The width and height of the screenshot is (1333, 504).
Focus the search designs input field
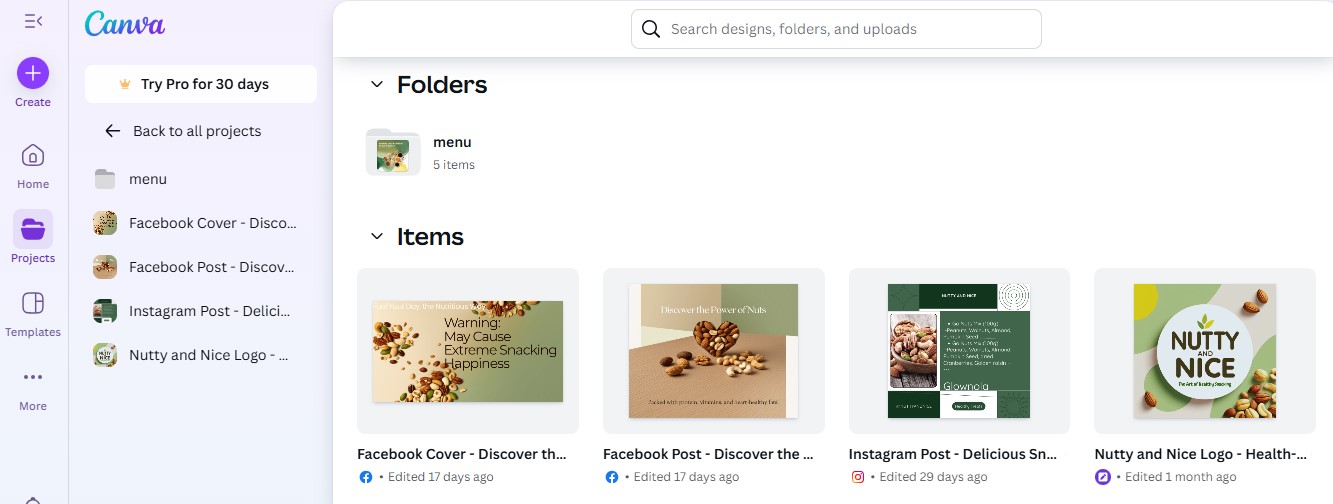pyautogui.click(x=850, y=29)
